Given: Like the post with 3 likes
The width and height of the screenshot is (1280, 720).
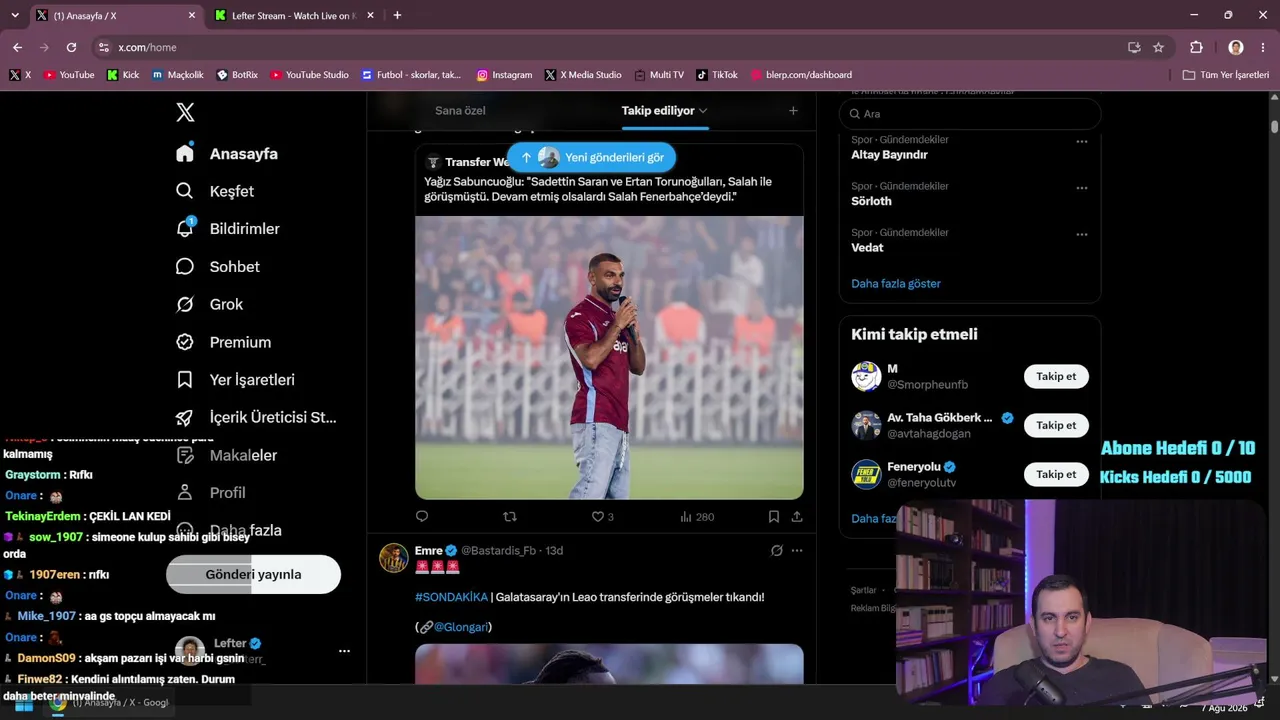Looking at the screenshot, I should coord(602,517).
